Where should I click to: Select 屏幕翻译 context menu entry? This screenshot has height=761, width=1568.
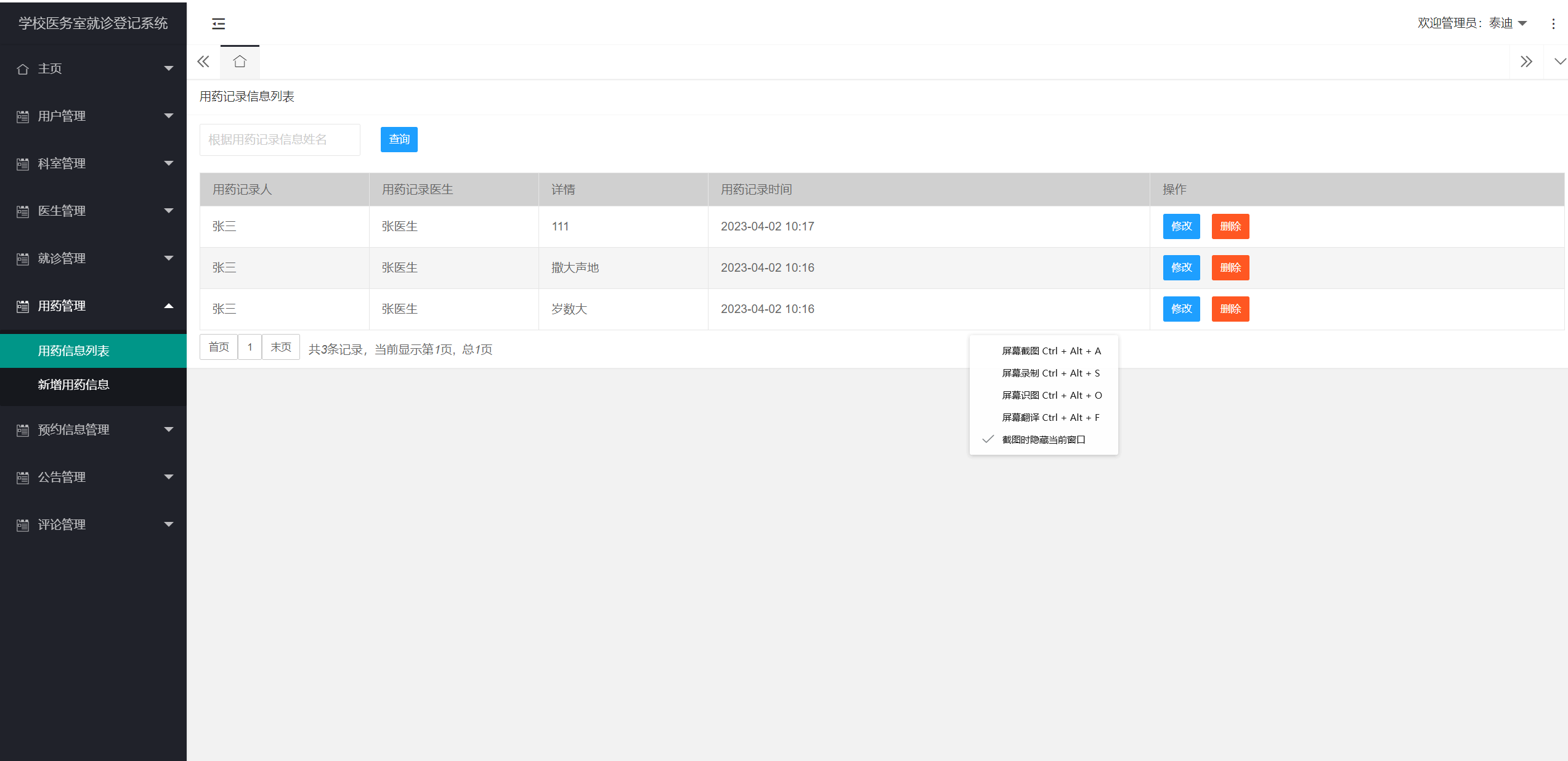click(x=1050, y=417)
